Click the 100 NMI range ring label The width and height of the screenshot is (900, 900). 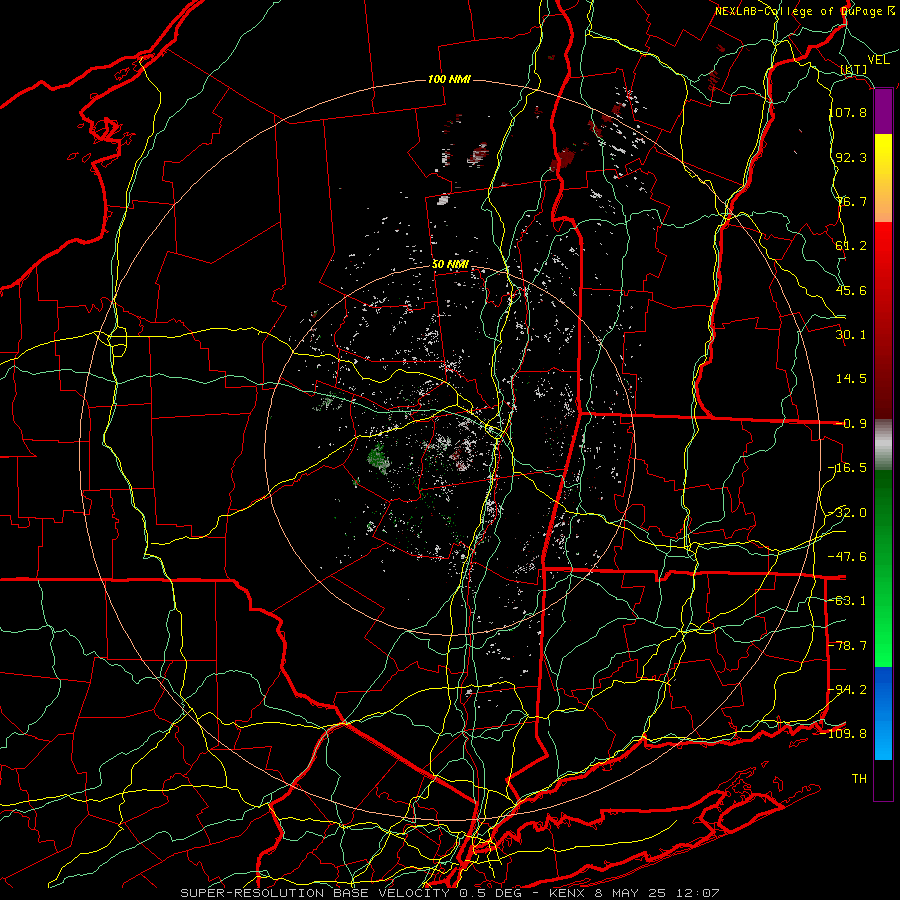pos(449,79)
